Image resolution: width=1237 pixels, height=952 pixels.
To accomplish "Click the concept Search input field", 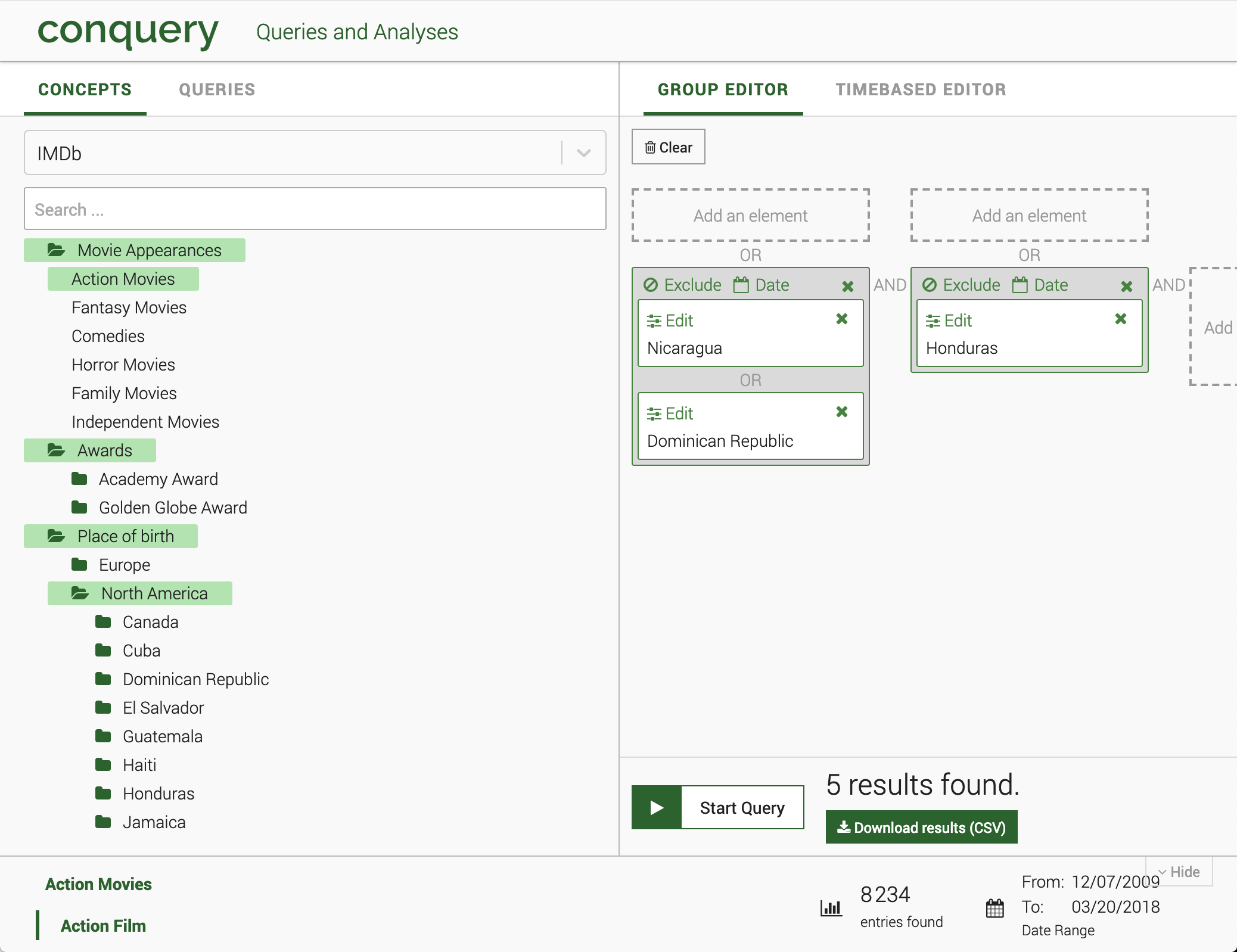I will point(315,209).
